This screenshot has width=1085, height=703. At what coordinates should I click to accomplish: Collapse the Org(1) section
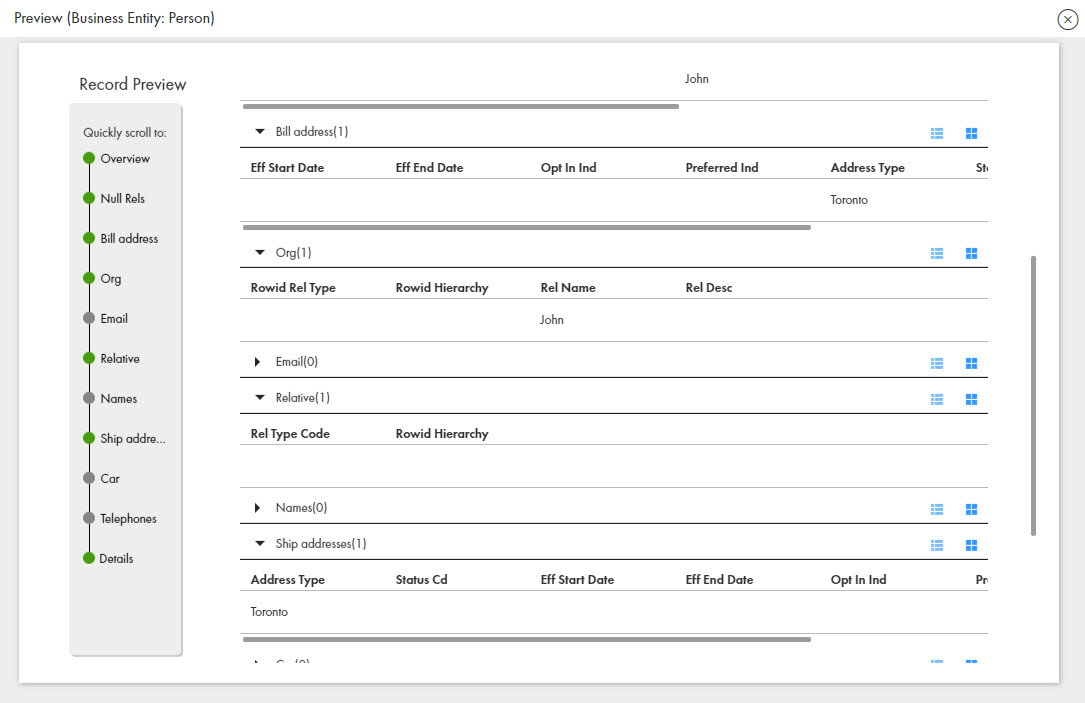tap(259, 253)
